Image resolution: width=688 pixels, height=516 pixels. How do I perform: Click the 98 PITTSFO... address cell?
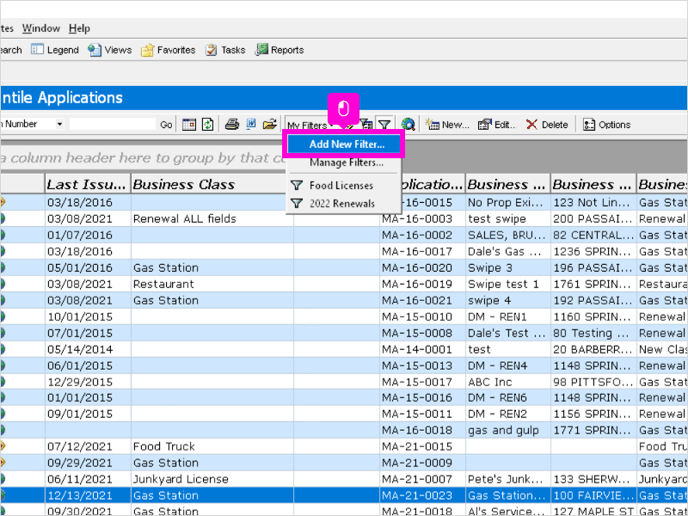pos(593,382)
